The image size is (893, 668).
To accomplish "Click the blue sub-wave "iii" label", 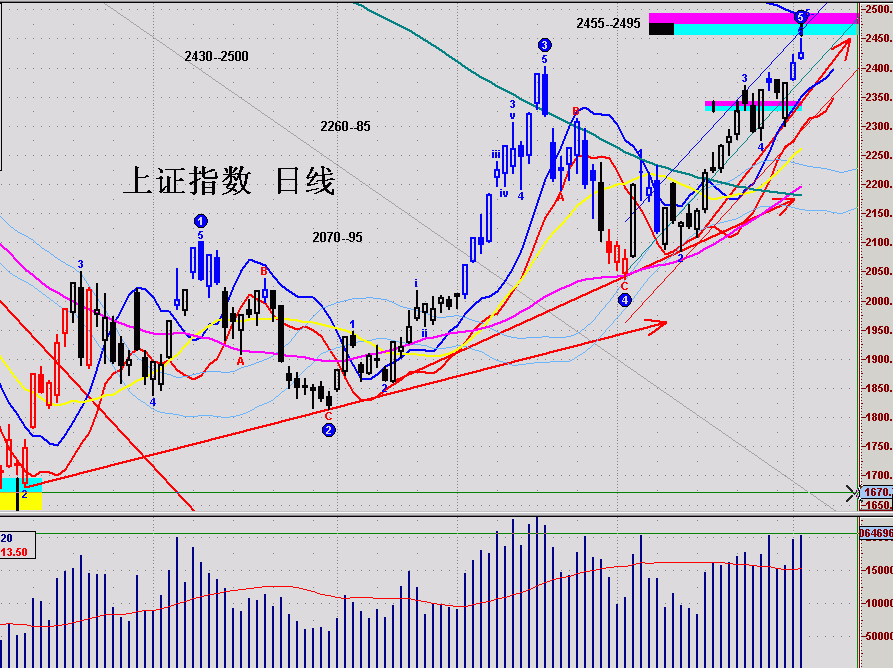I will pos(496,154).
